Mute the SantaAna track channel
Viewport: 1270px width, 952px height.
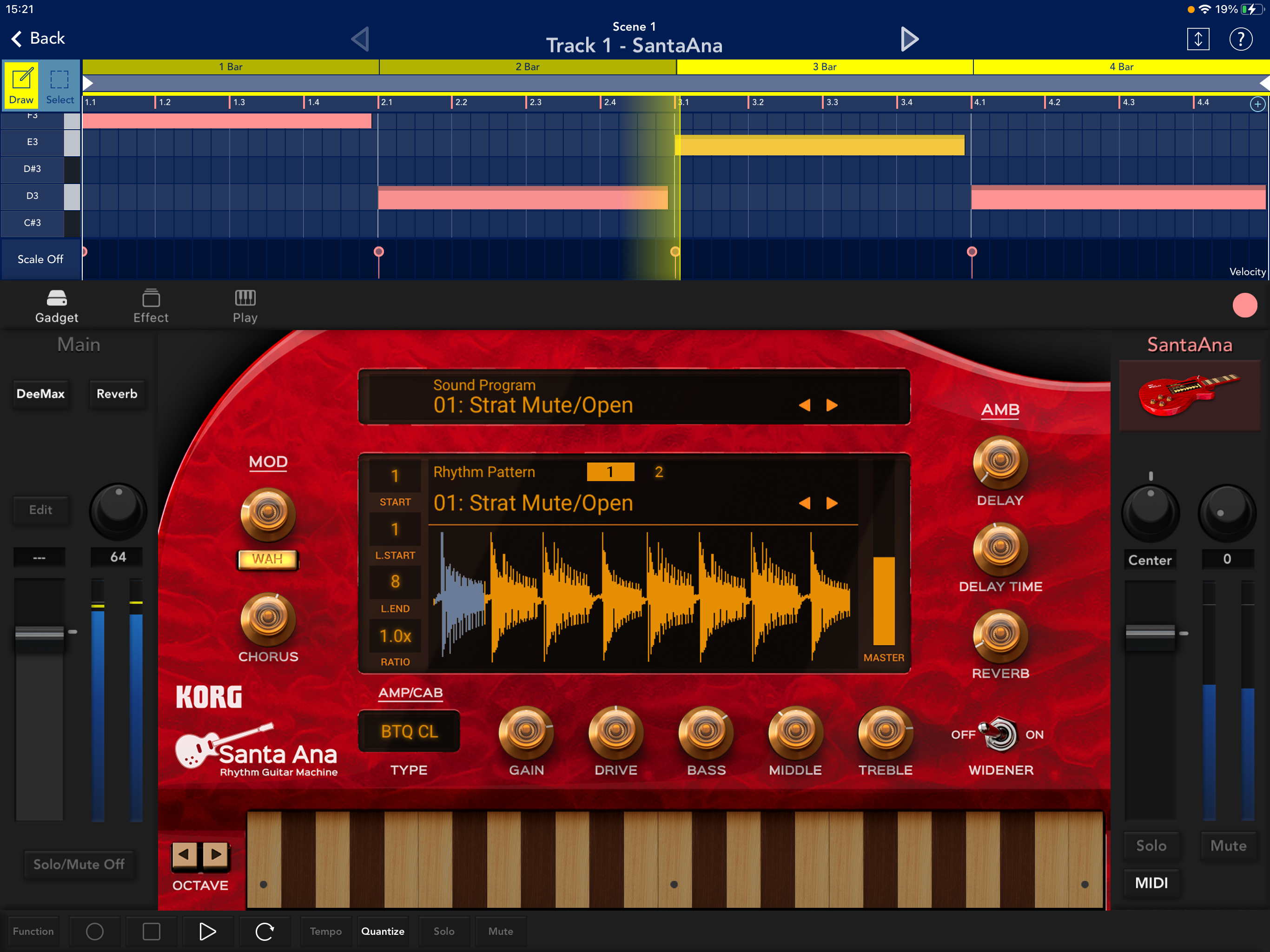point(1228,845)
